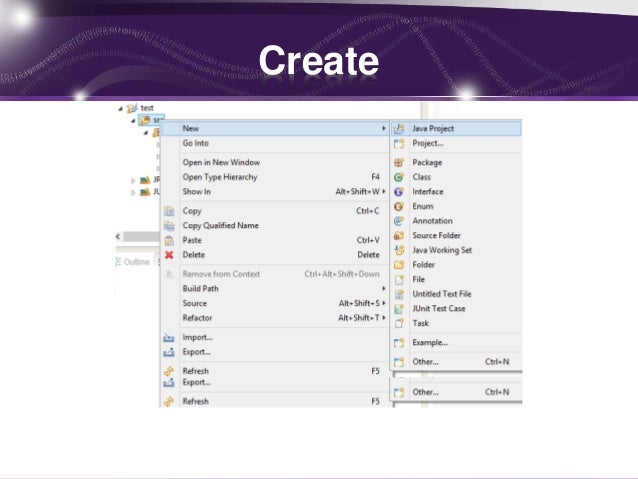This screenshot has height=479, width=638.
Task: Open the Refactor submenu arrow
Action: (384, 317)
